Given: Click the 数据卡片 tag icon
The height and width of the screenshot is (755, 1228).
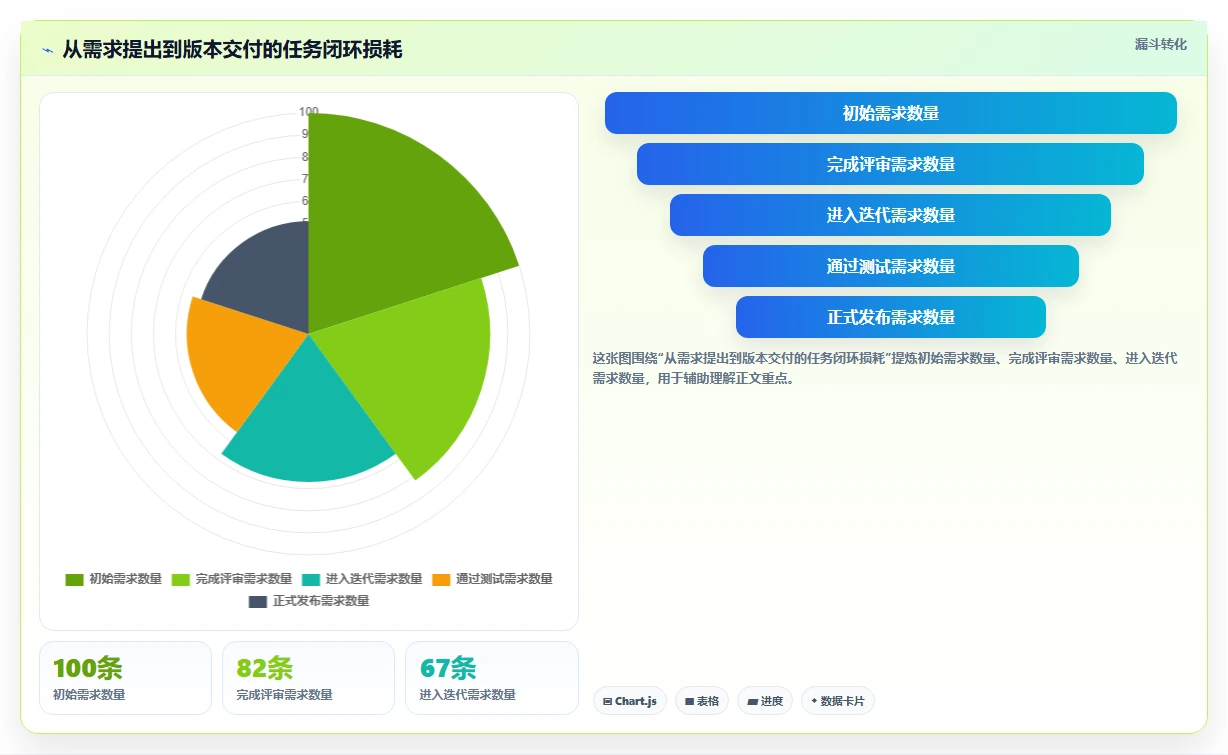Looking at the screenshot, I should [814, 701].
